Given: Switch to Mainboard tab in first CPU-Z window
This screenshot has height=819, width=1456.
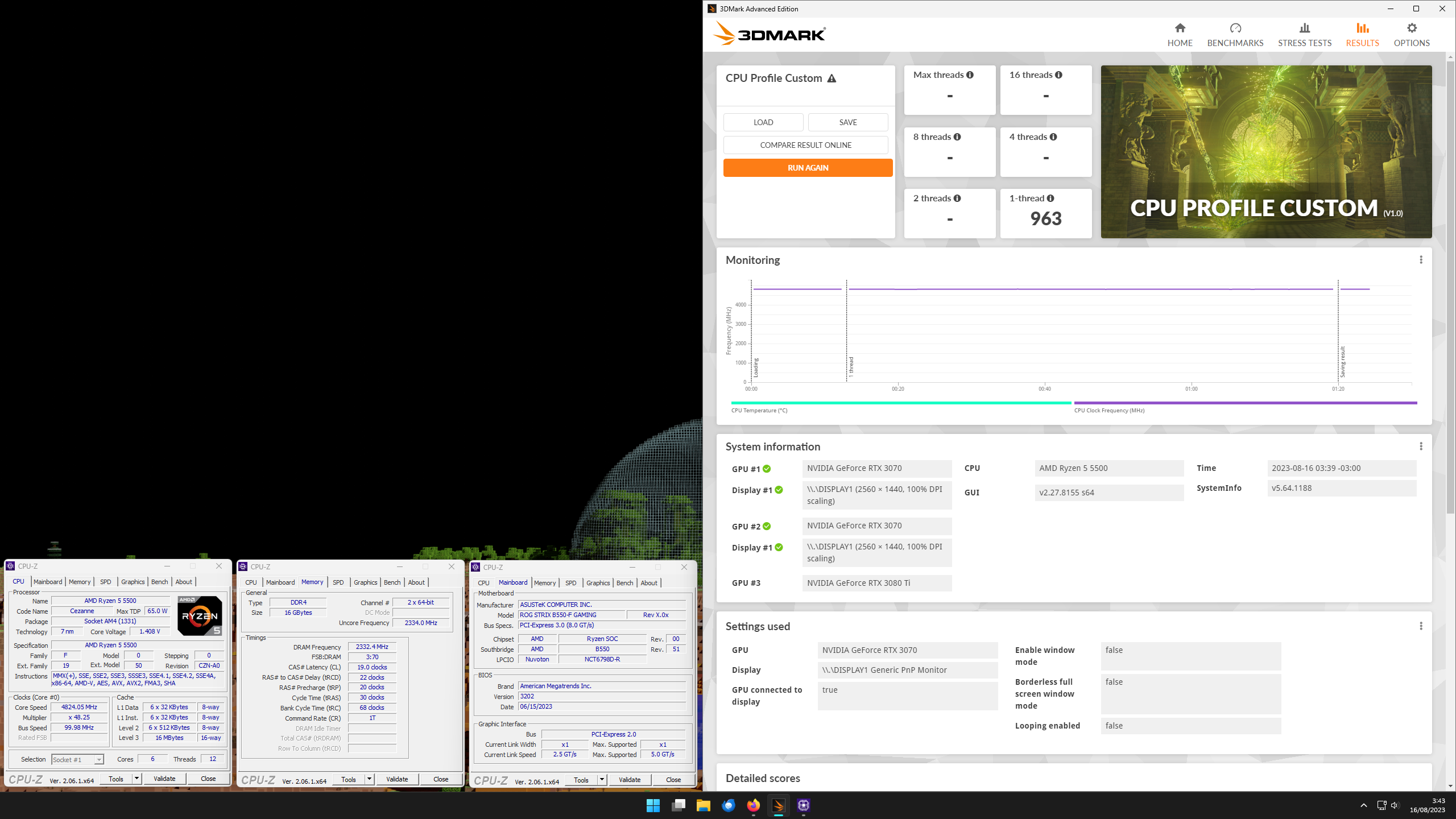Looking at the screenshot, I should click(x=48, y=582).
